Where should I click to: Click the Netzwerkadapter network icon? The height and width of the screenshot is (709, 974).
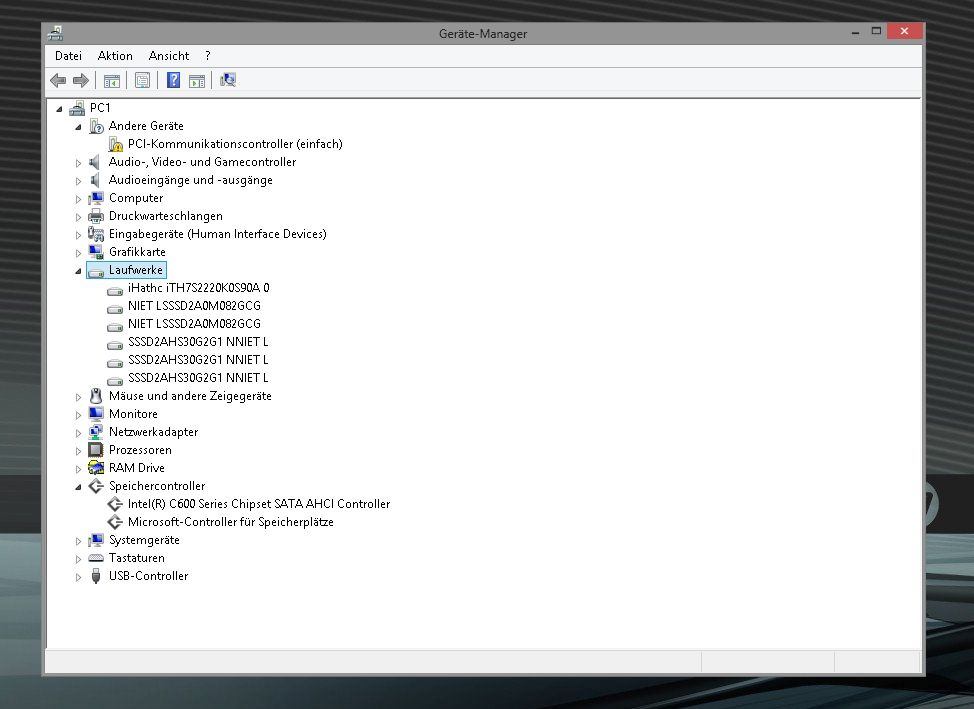pos(96,432)
